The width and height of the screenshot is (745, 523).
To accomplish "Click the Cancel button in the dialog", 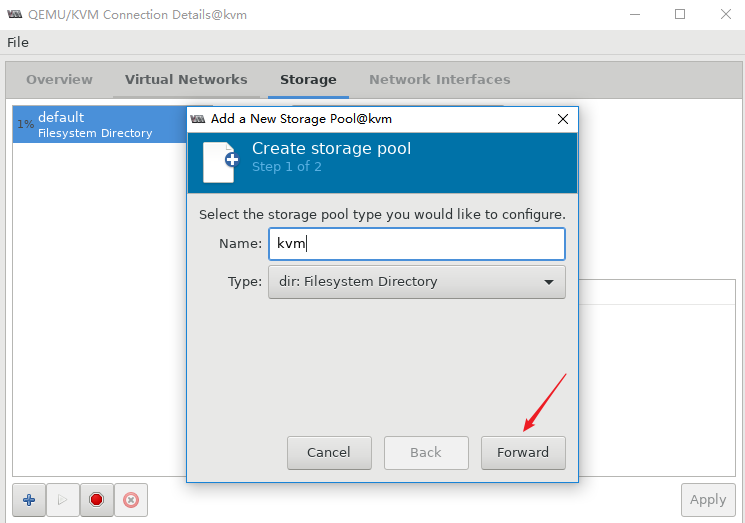I will click(x=329, y=453).
